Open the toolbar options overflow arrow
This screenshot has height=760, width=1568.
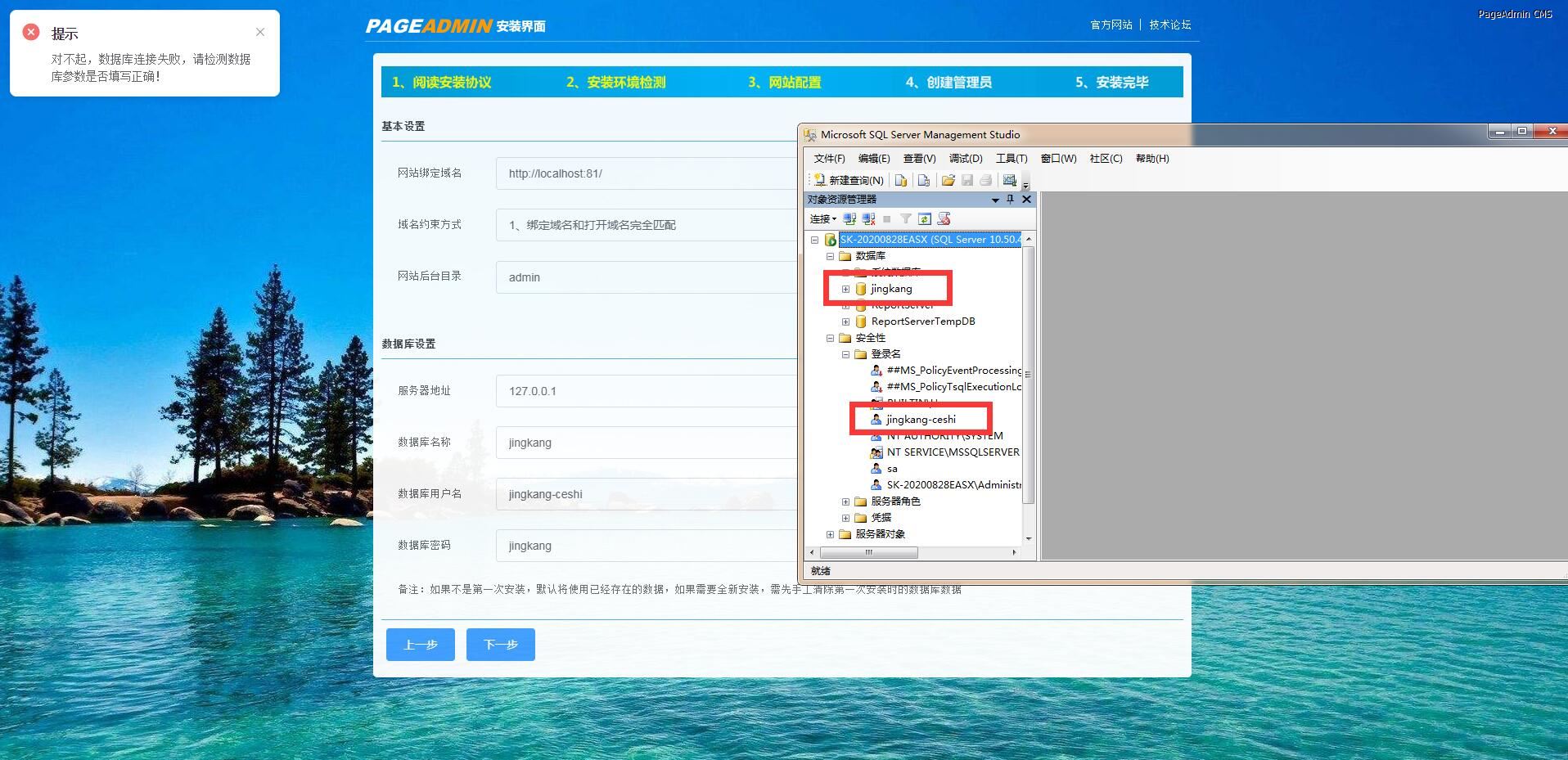tap(1025, 186)
